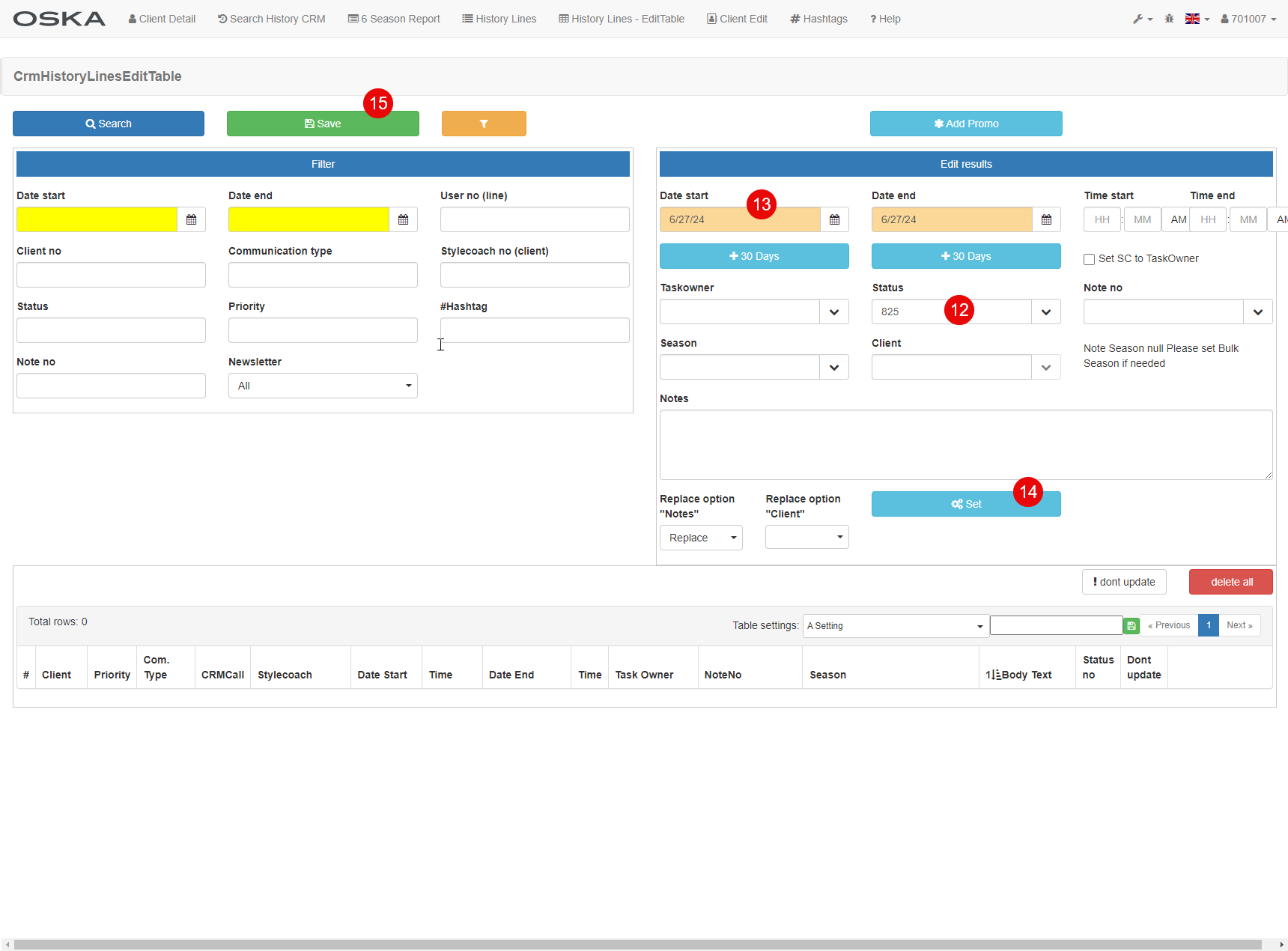Open the wrench tools menu

(x=1142, y=19)
